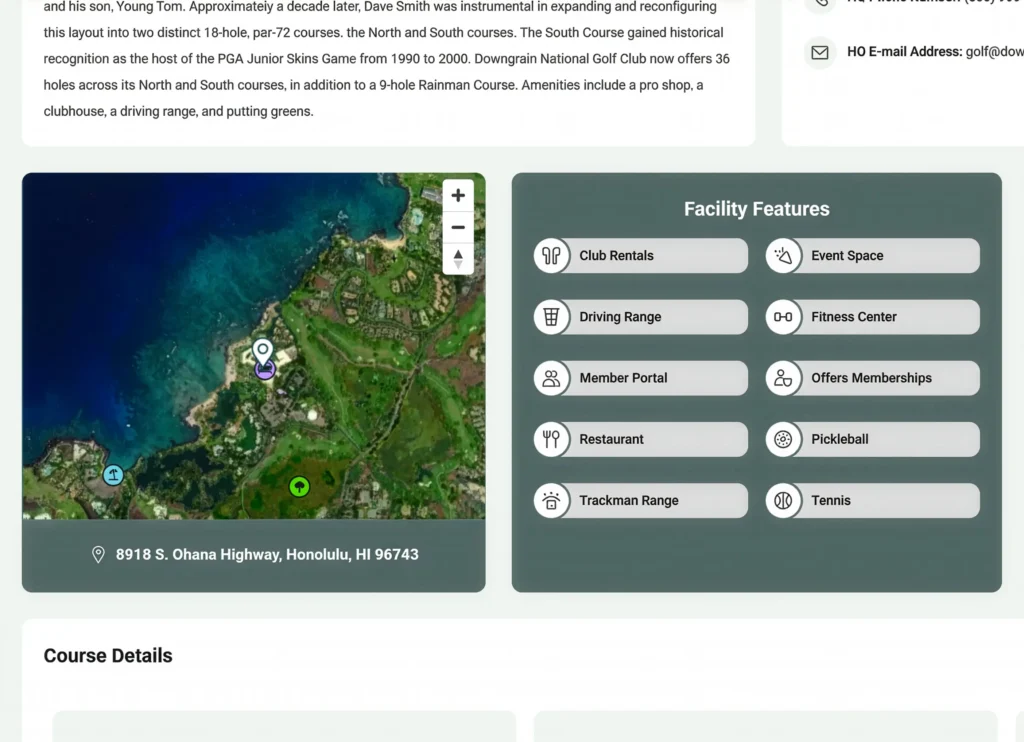The width and height of the screenshot is (1024, 742).
Task: Click the Event Space party icon
Action: click(x=783, y=256)
